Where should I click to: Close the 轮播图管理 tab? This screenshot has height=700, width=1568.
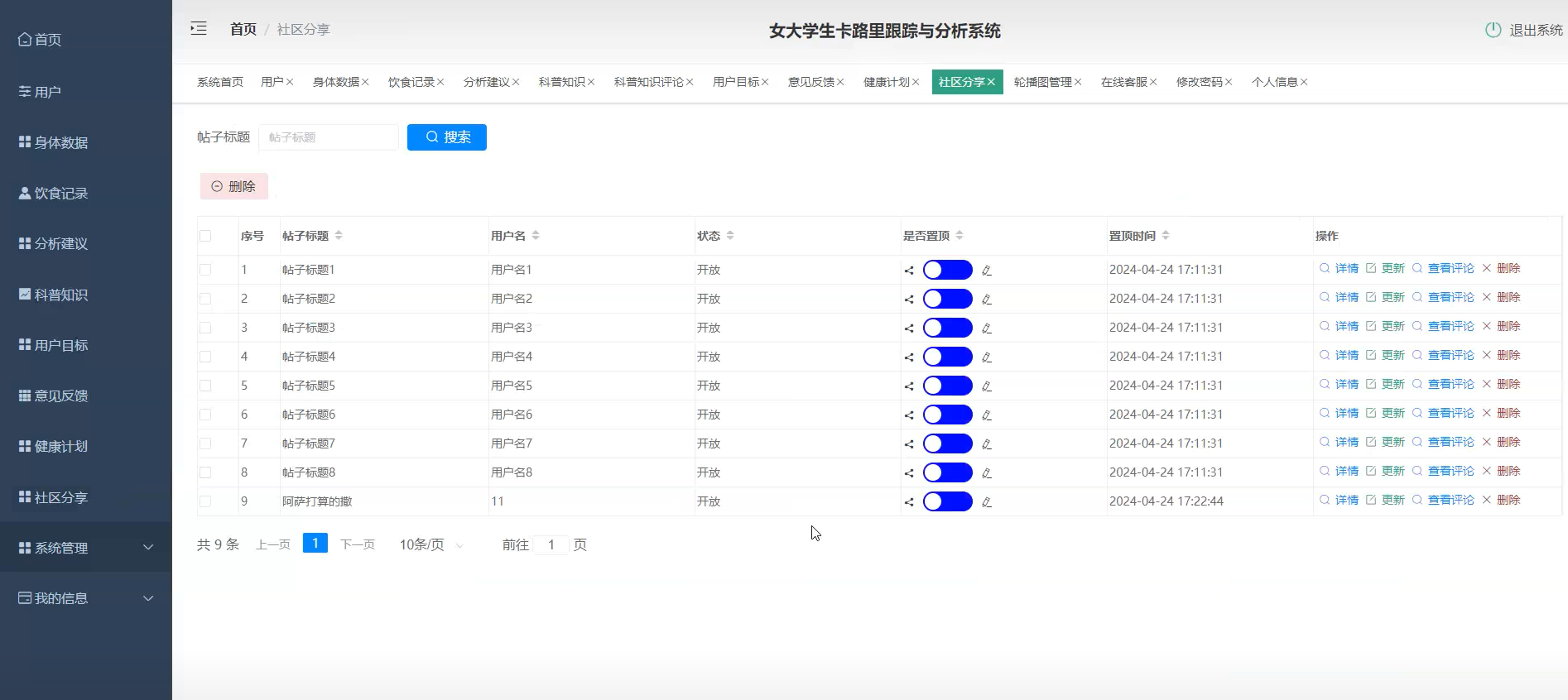(1078, 82)
